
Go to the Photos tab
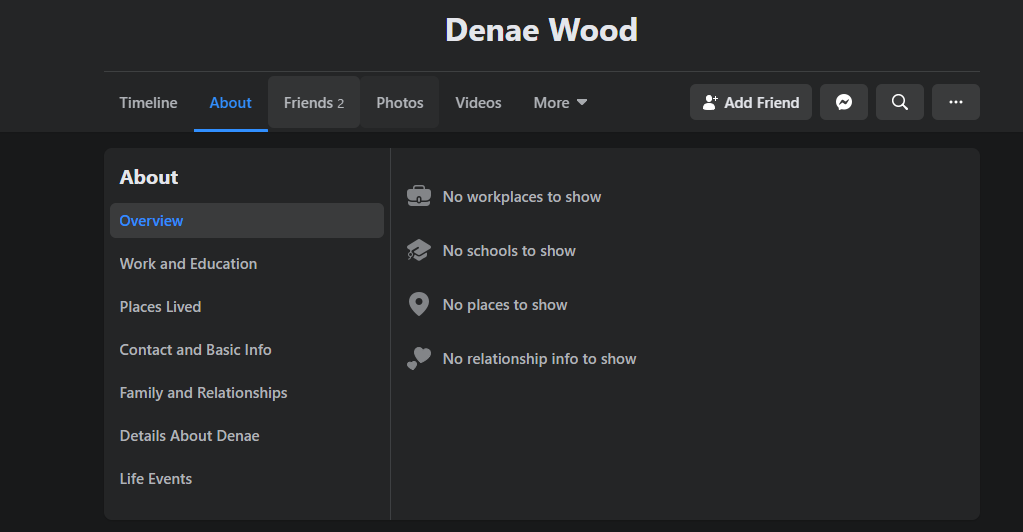click(x=400, y=102)
